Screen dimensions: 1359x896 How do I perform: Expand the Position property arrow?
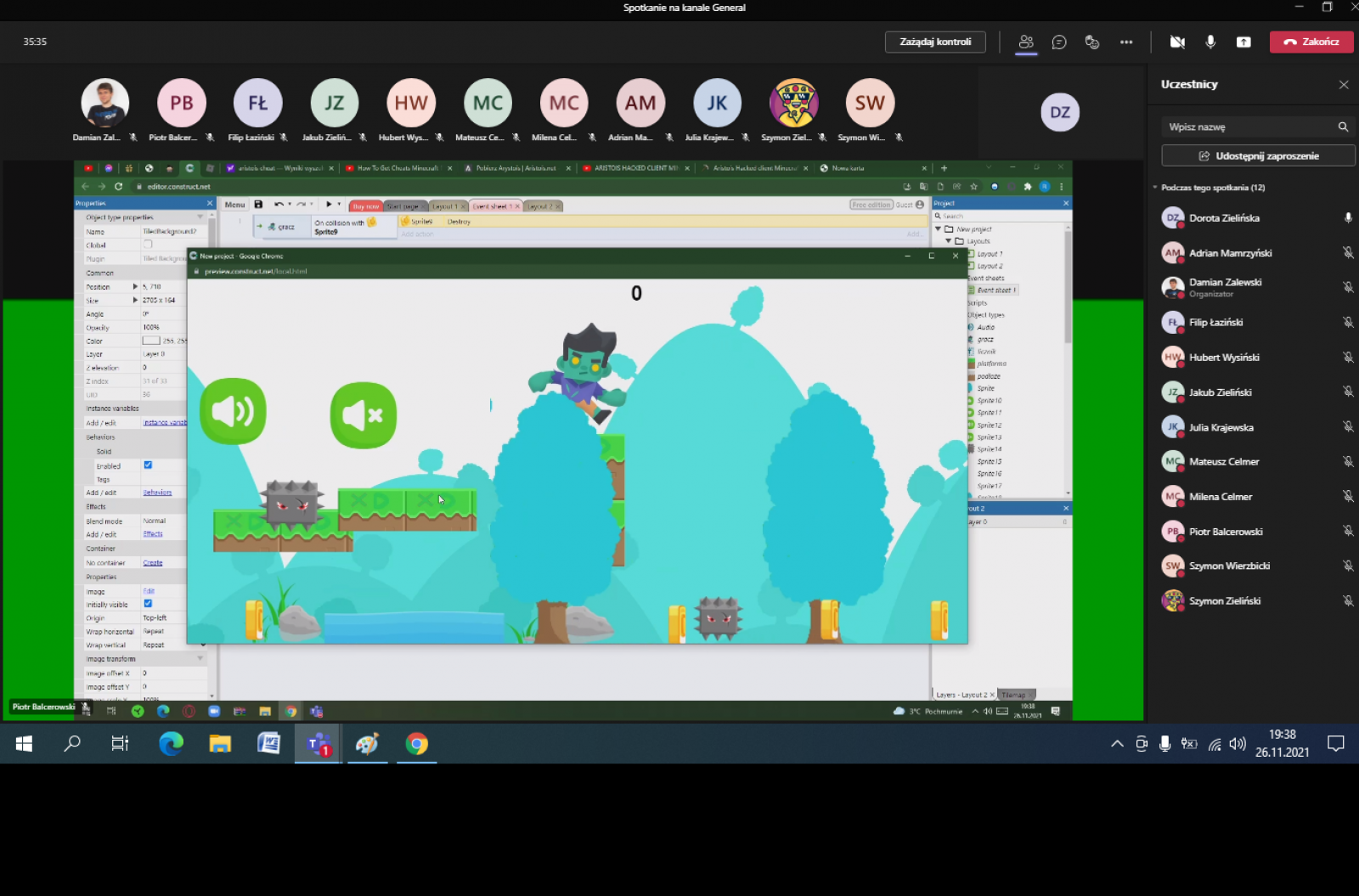coord(135,286)
